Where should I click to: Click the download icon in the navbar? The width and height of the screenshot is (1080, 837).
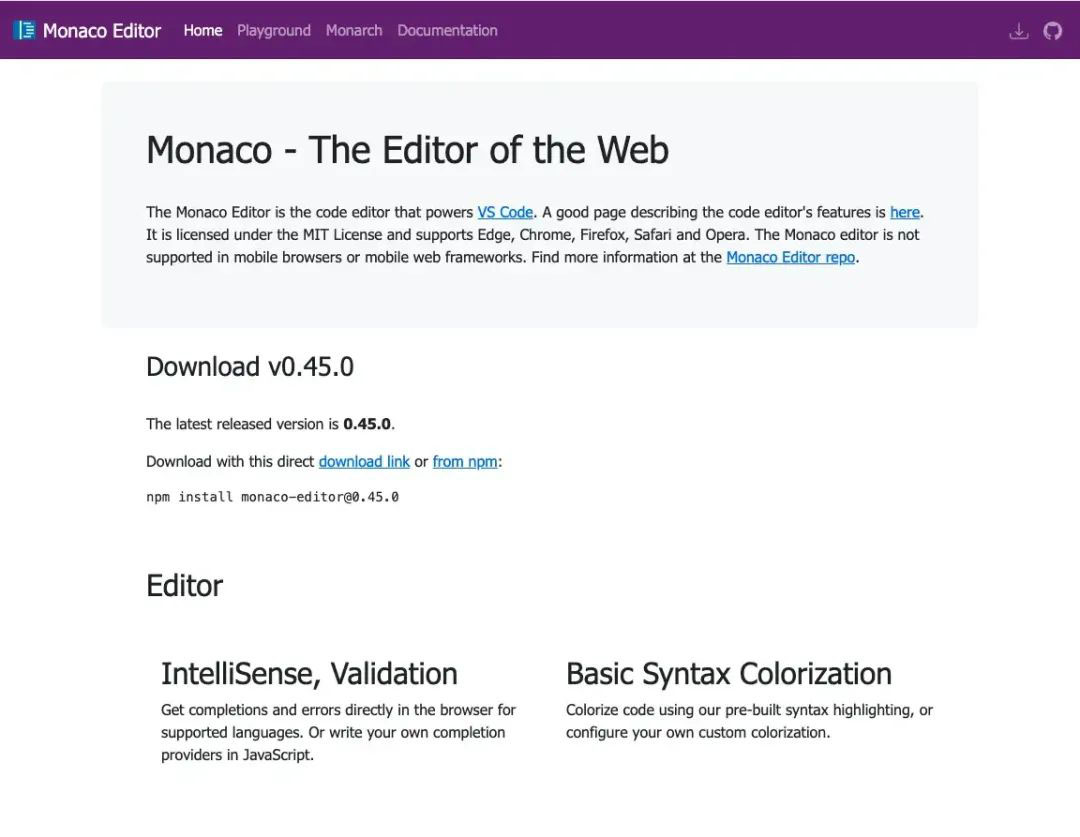click(x=1018, y=31)
